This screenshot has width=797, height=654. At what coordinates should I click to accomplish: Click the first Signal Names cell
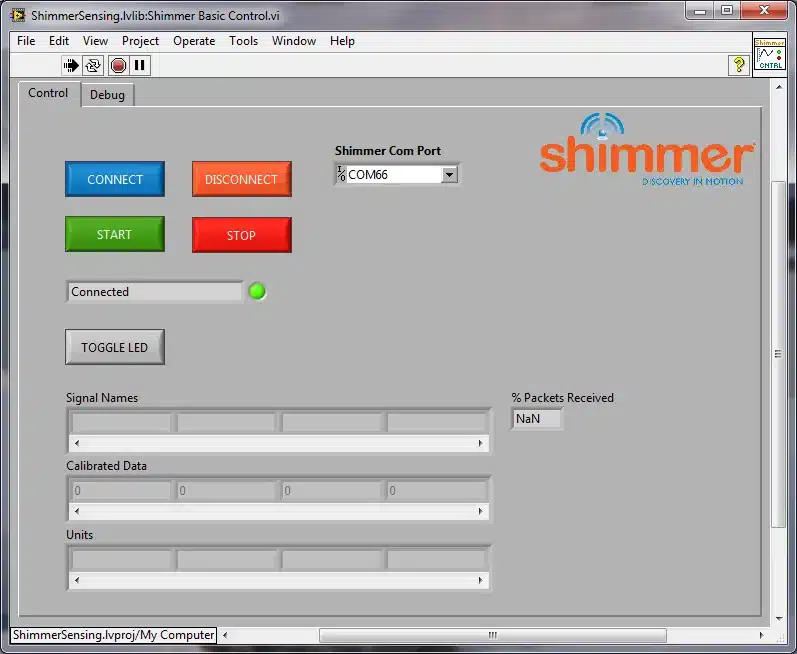coord(121,422)
